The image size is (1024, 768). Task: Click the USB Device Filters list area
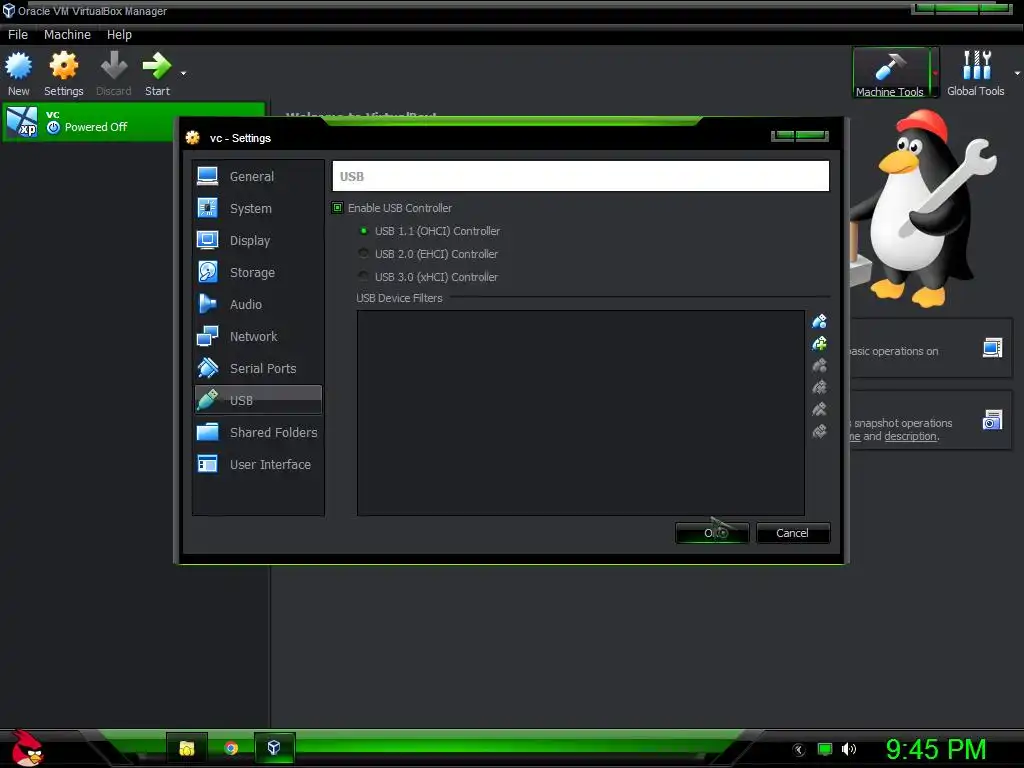(581, 413)
